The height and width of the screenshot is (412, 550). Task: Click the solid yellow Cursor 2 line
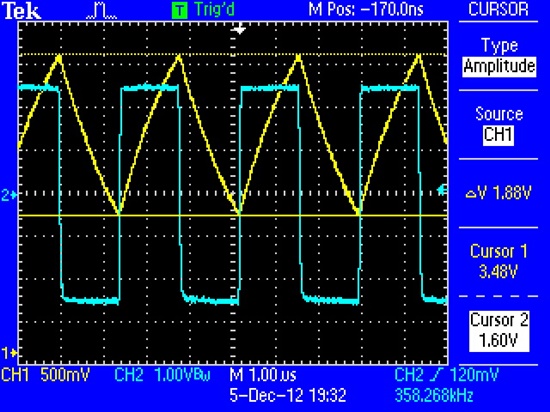233,215
